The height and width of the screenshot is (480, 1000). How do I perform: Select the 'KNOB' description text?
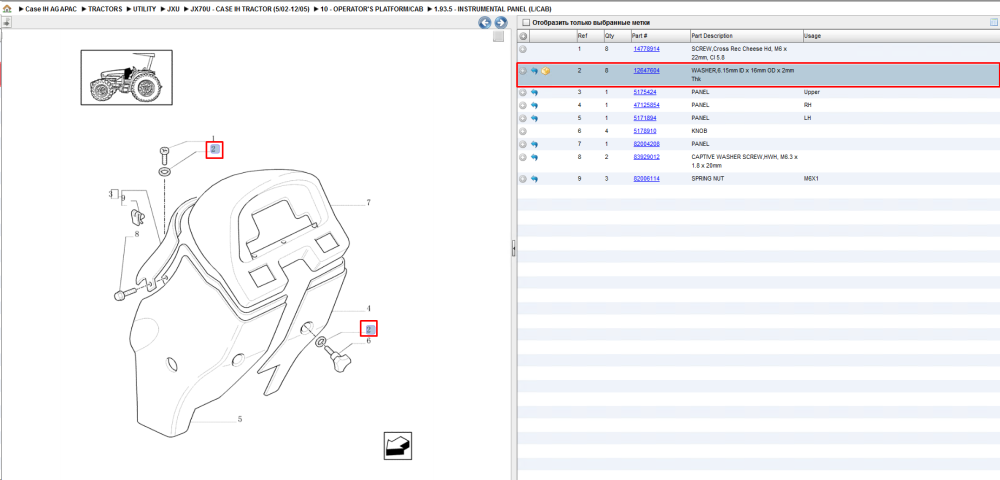(x=698, y=131)
